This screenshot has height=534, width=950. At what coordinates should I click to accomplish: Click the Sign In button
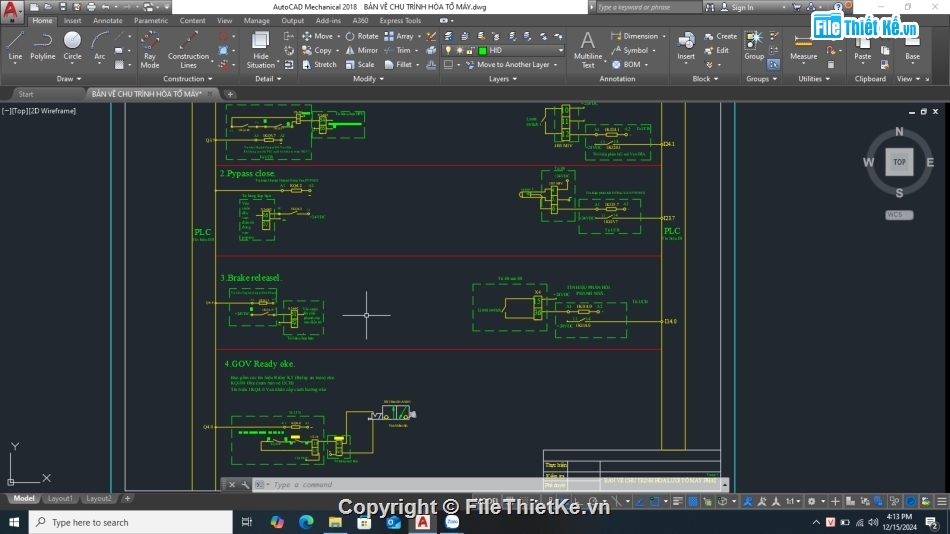[737, 7]
